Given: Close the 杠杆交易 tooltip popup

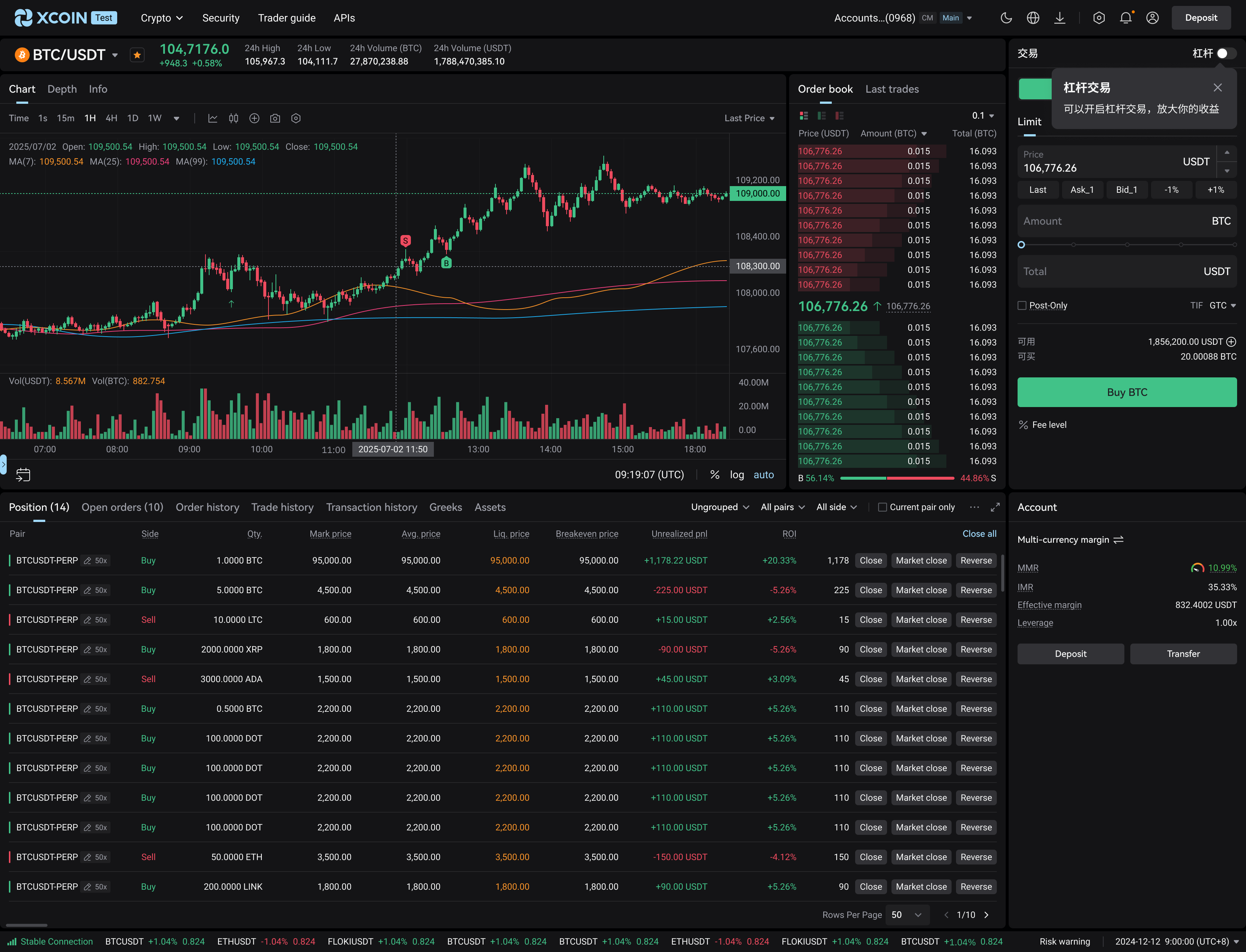Looking at the screenshot, I should click(1218, 87).
